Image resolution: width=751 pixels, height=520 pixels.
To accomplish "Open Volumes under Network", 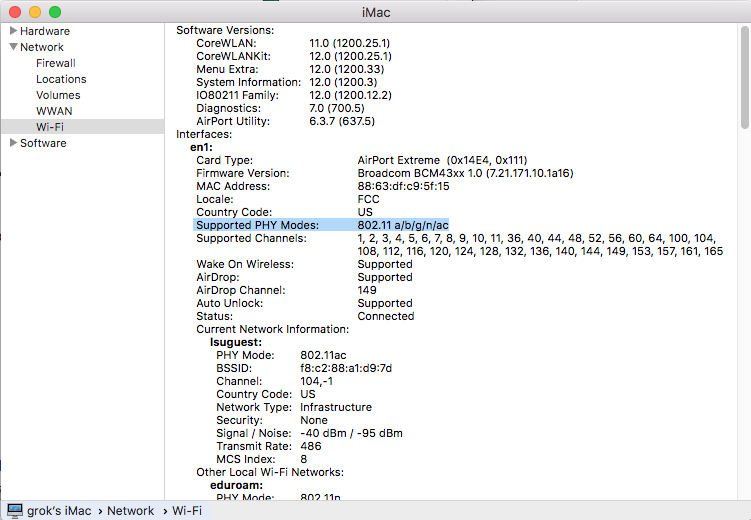I will coord(58,95).
